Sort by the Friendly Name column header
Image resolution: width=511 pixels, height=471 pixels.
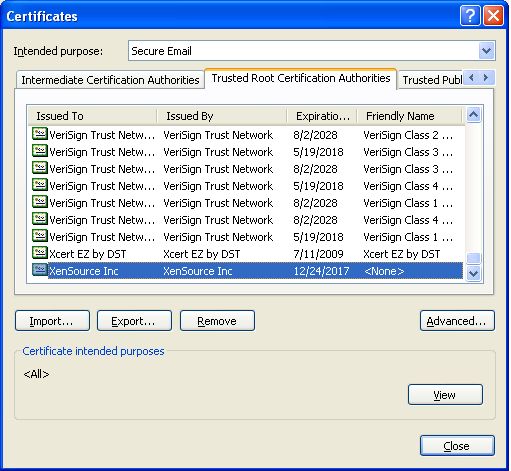pos(409,116)
